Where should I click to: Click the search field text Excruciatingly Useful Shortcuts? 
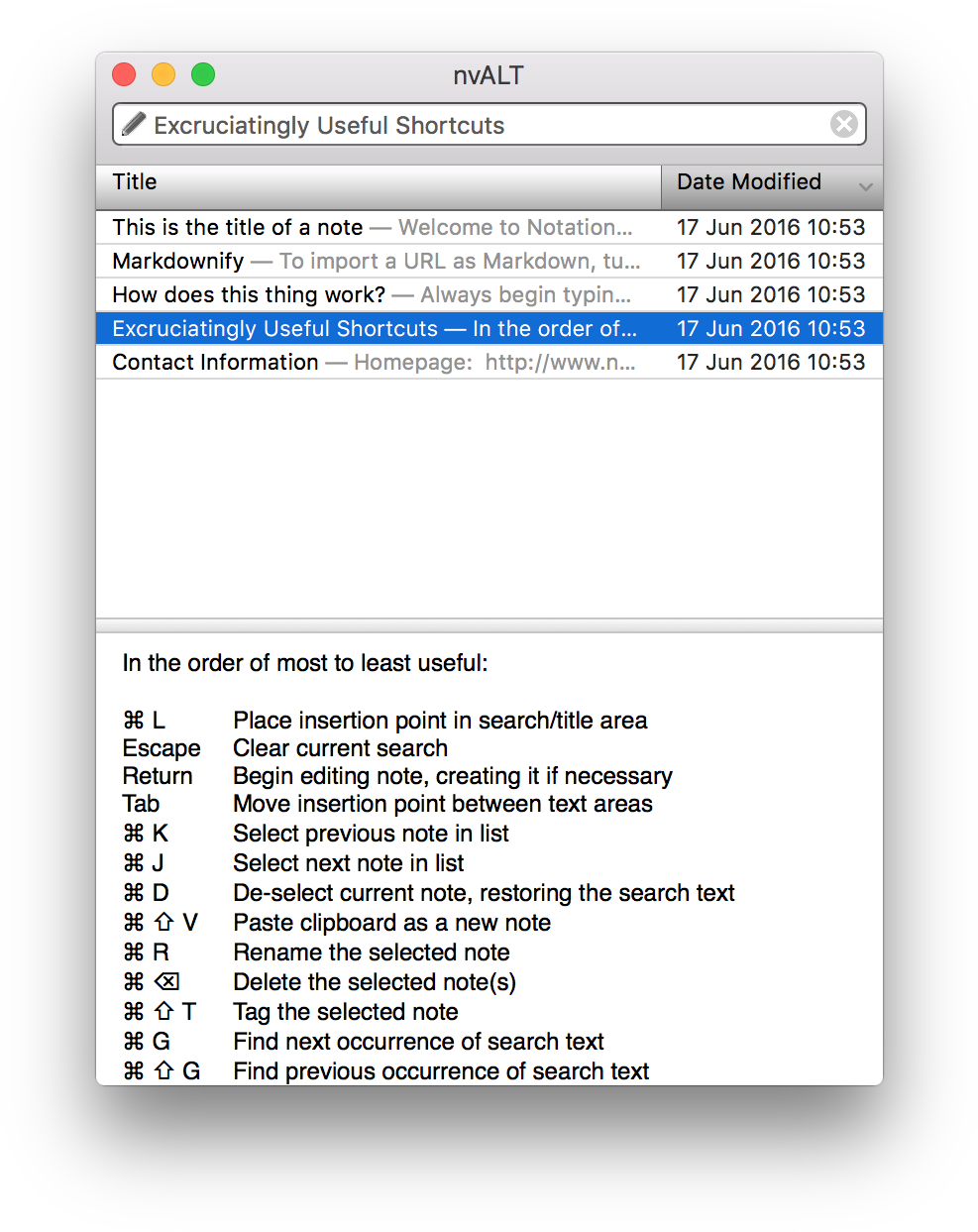point(329,125)
